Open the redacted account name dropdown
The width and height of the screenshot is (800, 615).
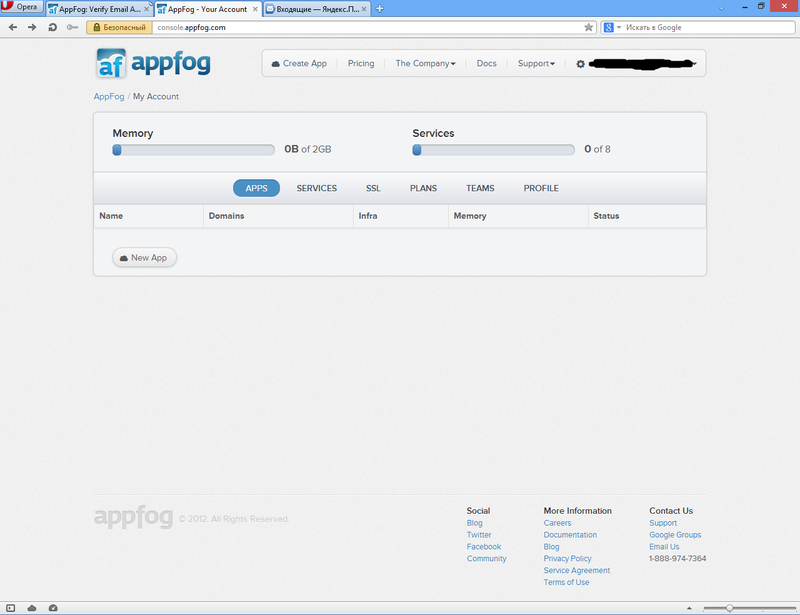643,64
